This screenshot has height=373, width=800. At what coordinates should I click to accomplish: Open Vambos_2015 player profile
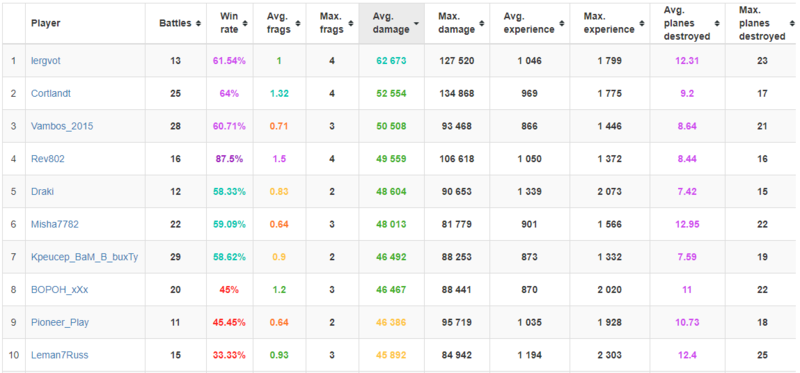pyautogui.click(x=62, y=126)
